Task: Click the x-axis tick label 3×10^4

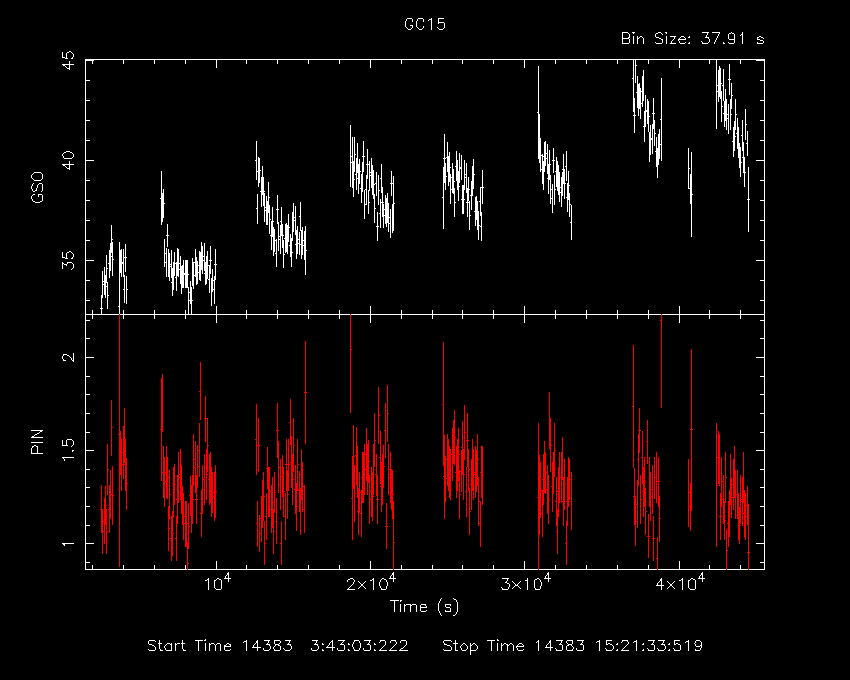Action: tap(525, 583)
